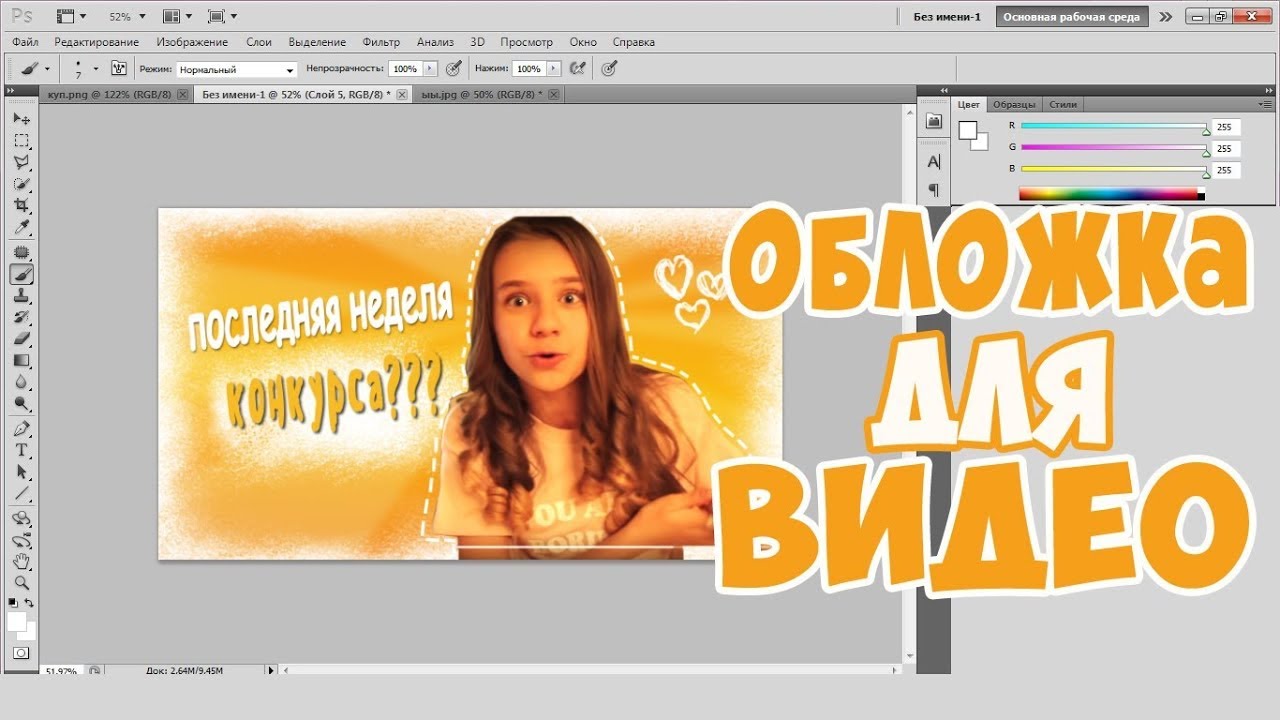Viewport: 1280px width, 720px height.
Task: Select the Hand tool
Action: [21, 562]
